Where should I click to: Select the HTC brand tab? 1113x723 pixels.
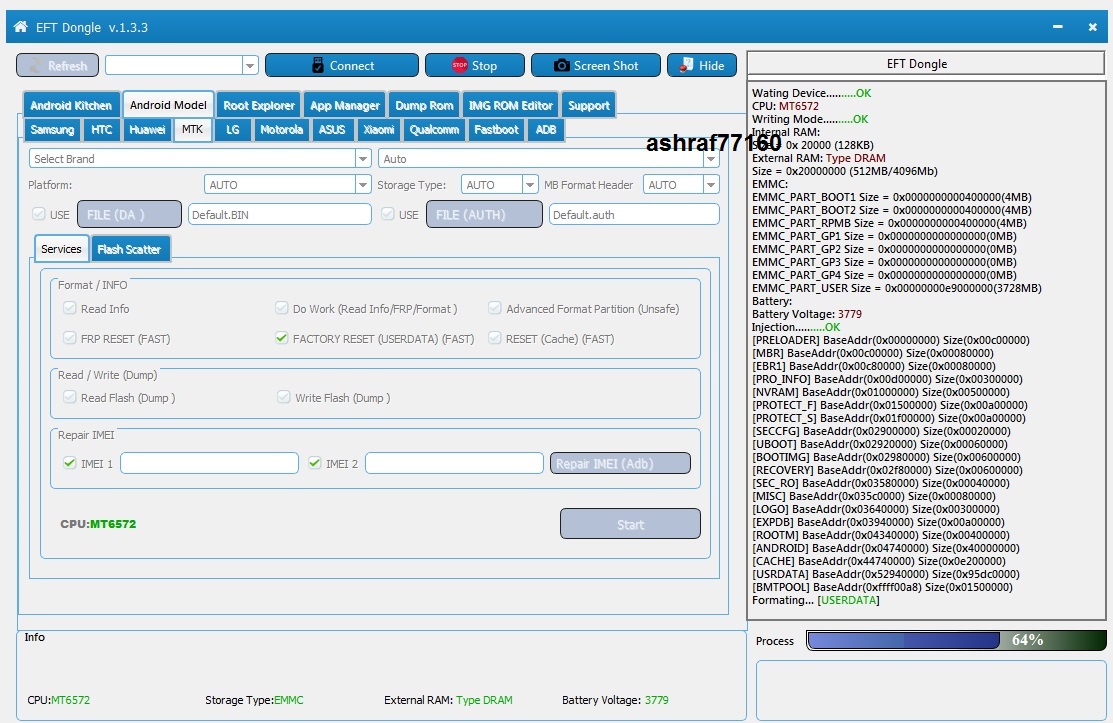(102, 130)
